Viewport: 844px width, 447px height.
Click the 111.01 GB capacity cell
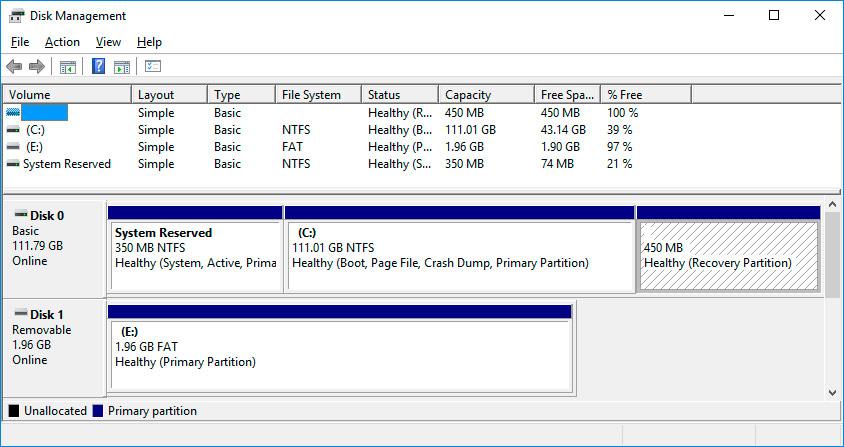point(470,130)
